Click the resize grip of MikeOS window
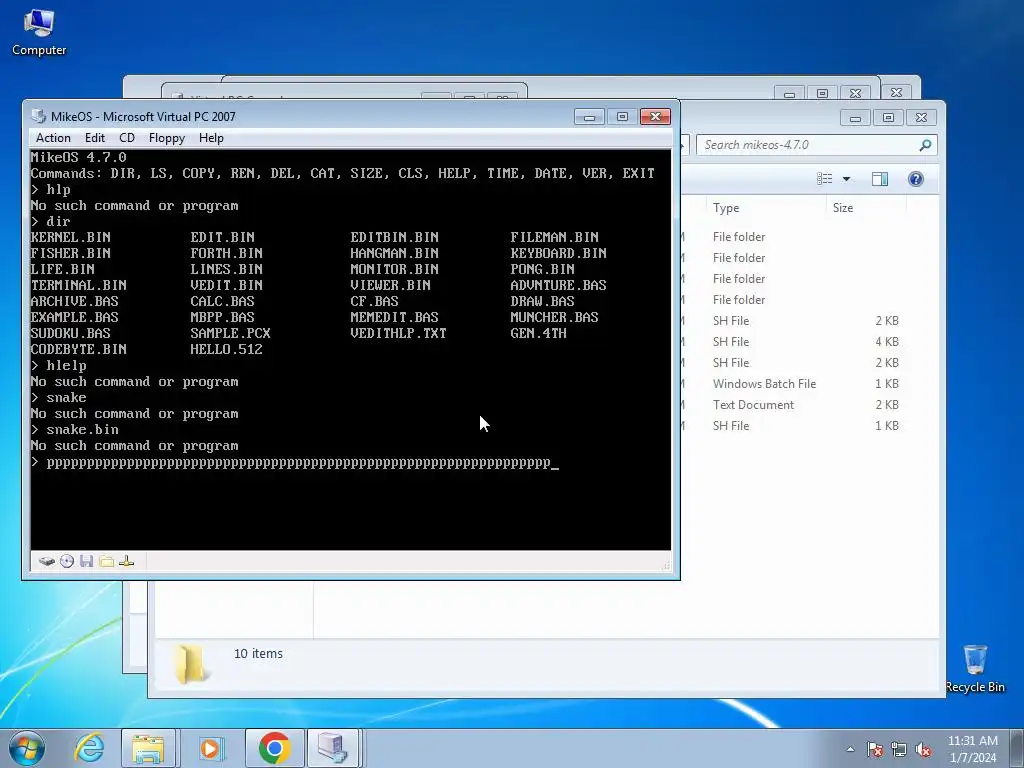Viewport: 1024px width, 768px height. point(666,566)
